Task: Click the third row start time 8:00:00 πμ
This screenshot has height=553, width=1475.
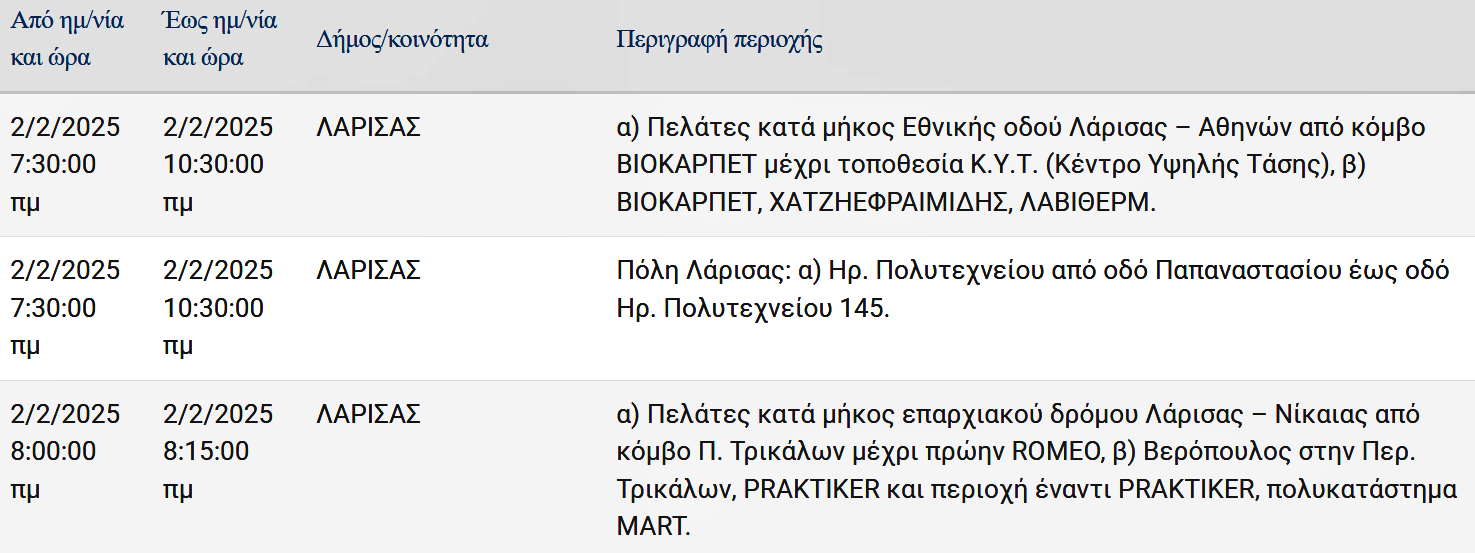Action: tap(53, 470)
